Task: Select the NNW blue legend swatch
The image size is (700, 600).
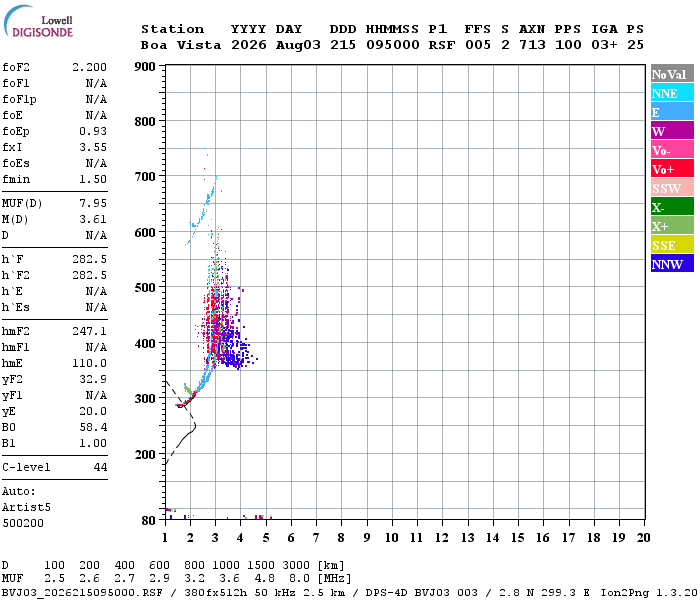Action: (x=672, y=263)
